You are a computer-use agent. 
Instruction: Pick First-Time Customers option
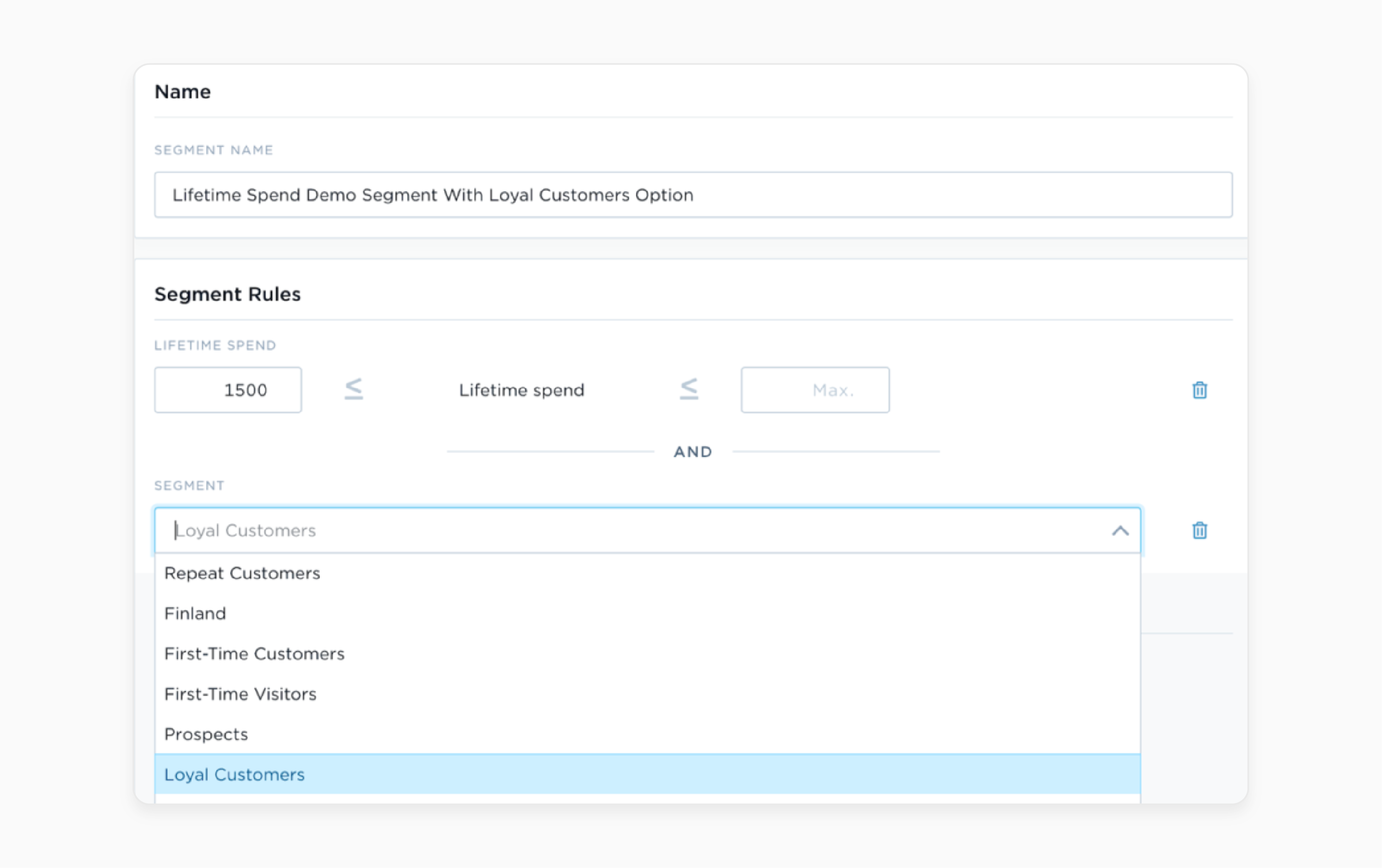[647, 654]
